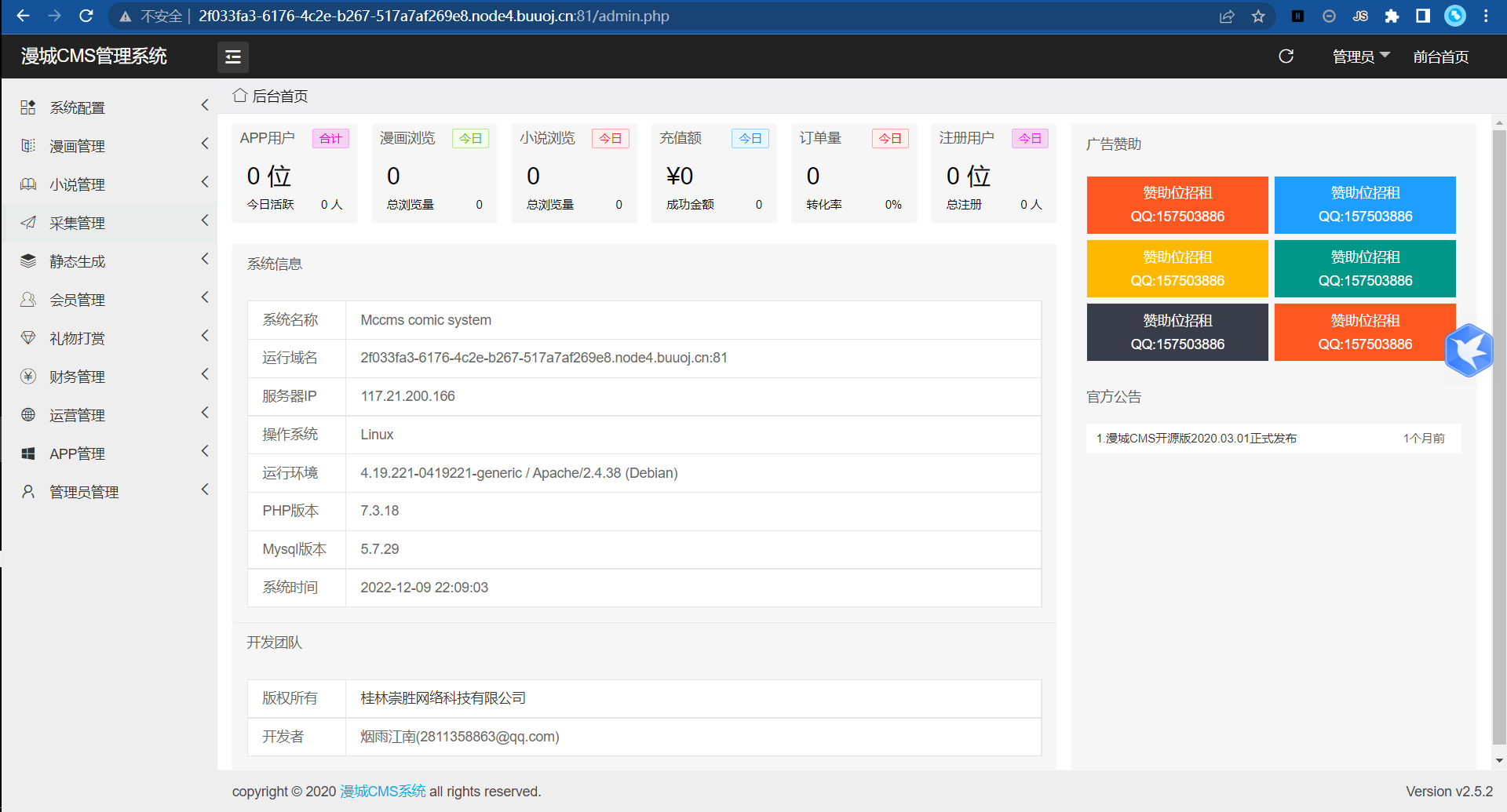
Task: Click the PHP version 7.3.18 value
Action: 380,511
